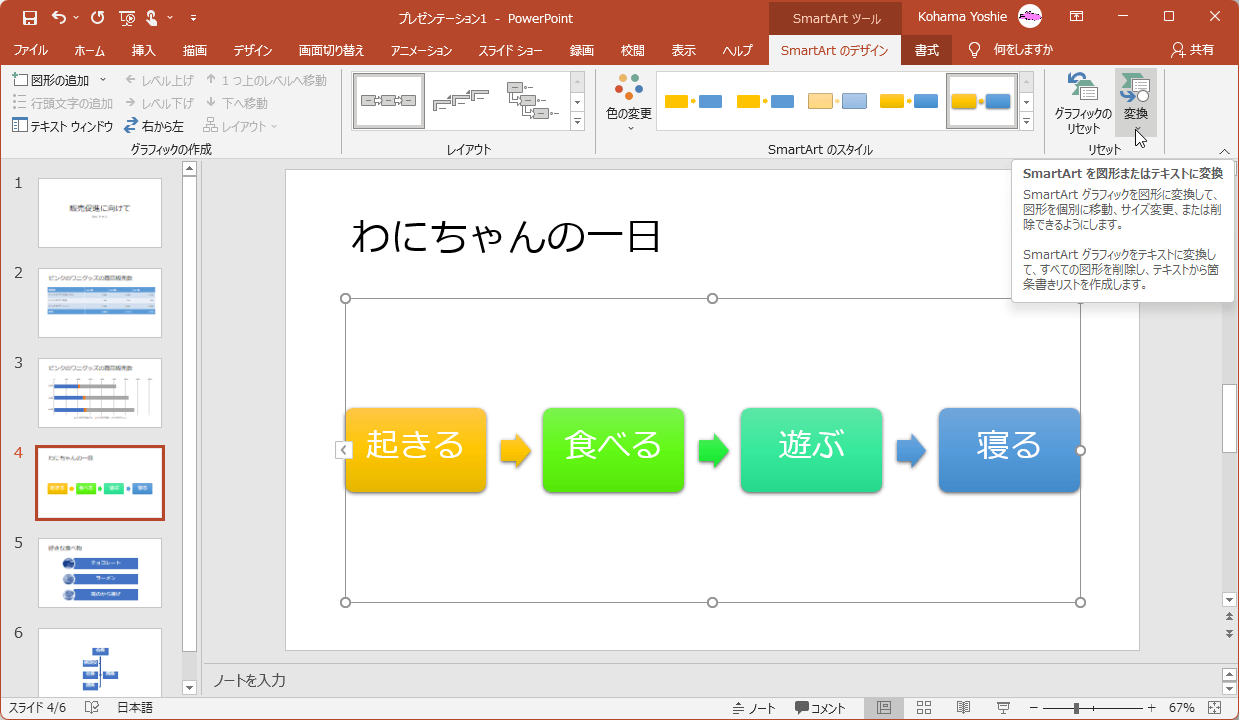Switch to the 書式 tab
Image resolution: width=1239 pixels, height=720 pixels.
[927, 50]
